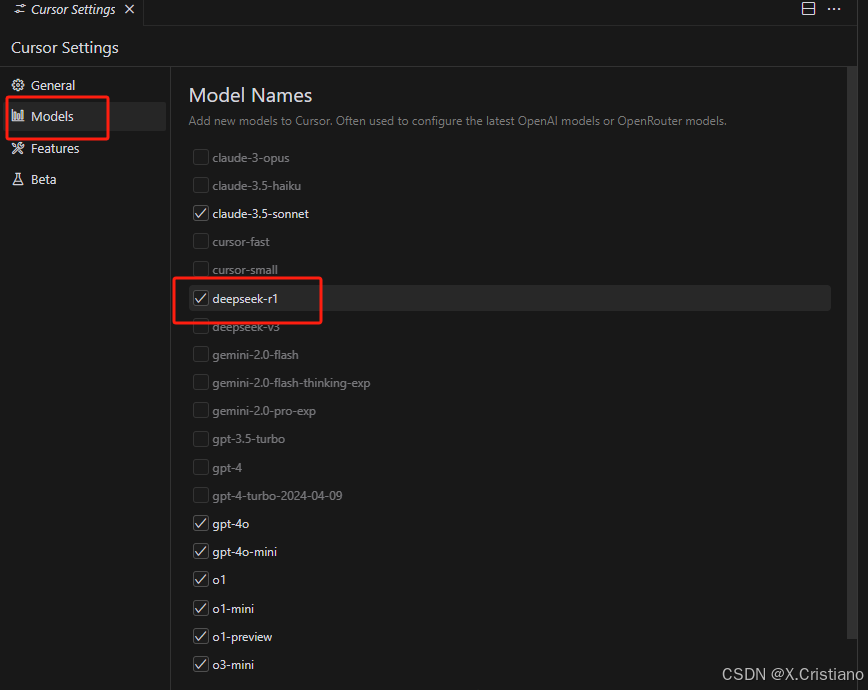Screen dimensions: 868x690
Task: Uncheck the o1-mini checkbox
Action: point(200,608)
